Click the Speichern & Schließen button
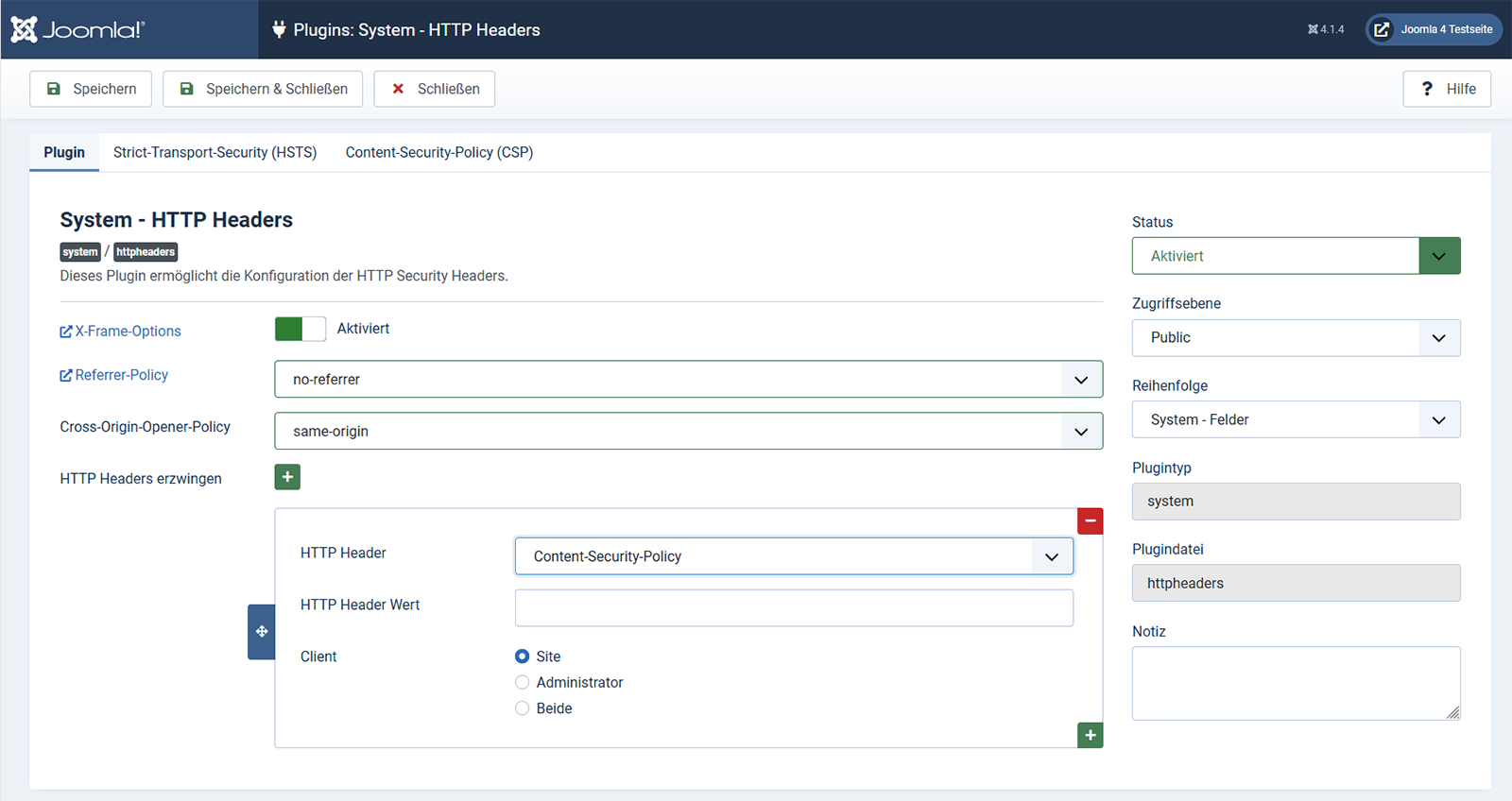This screenshot has height=801, width=1512. 263,89
